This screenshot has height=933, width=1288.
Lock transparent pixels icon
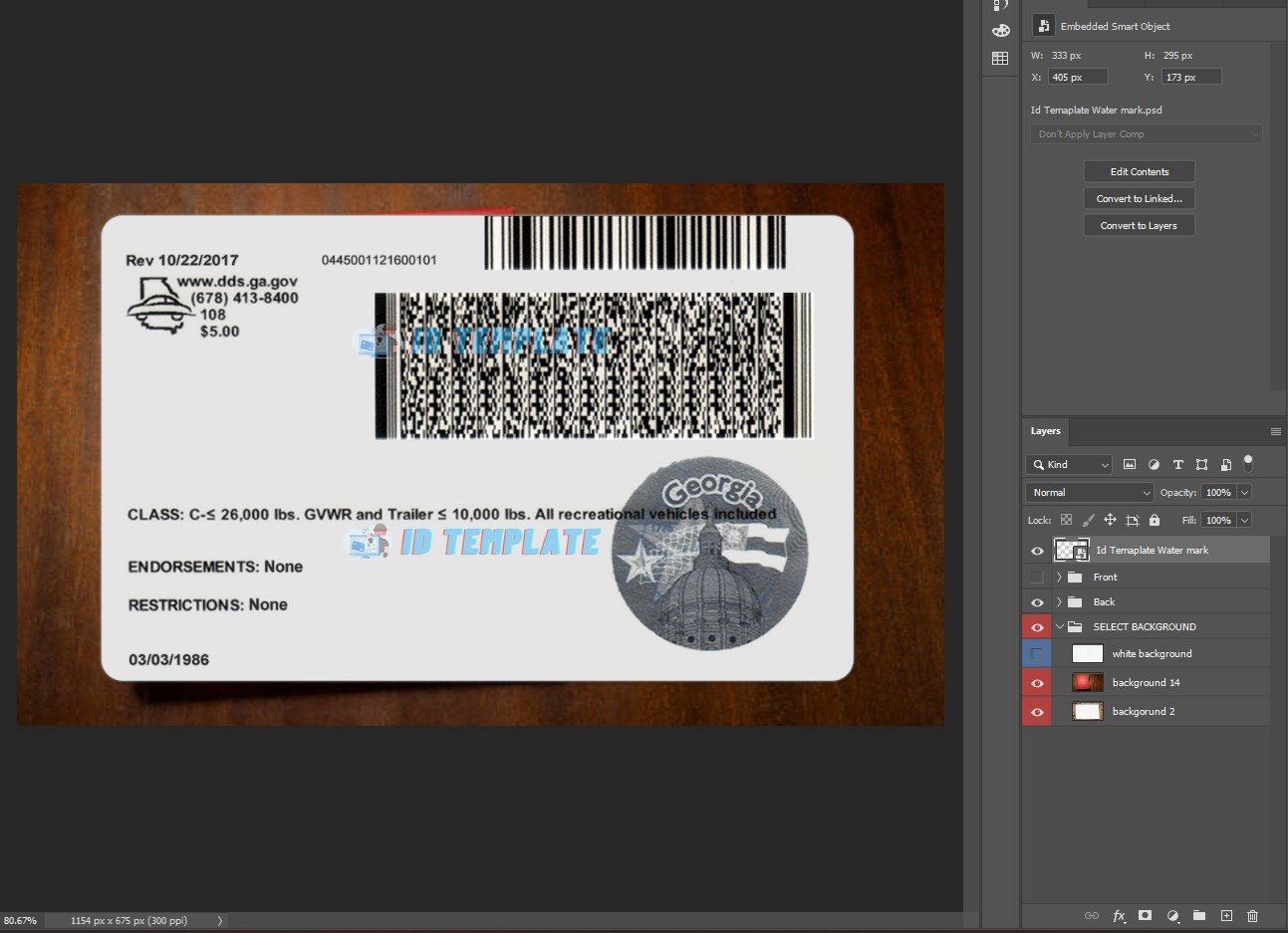pos(1066,520)
